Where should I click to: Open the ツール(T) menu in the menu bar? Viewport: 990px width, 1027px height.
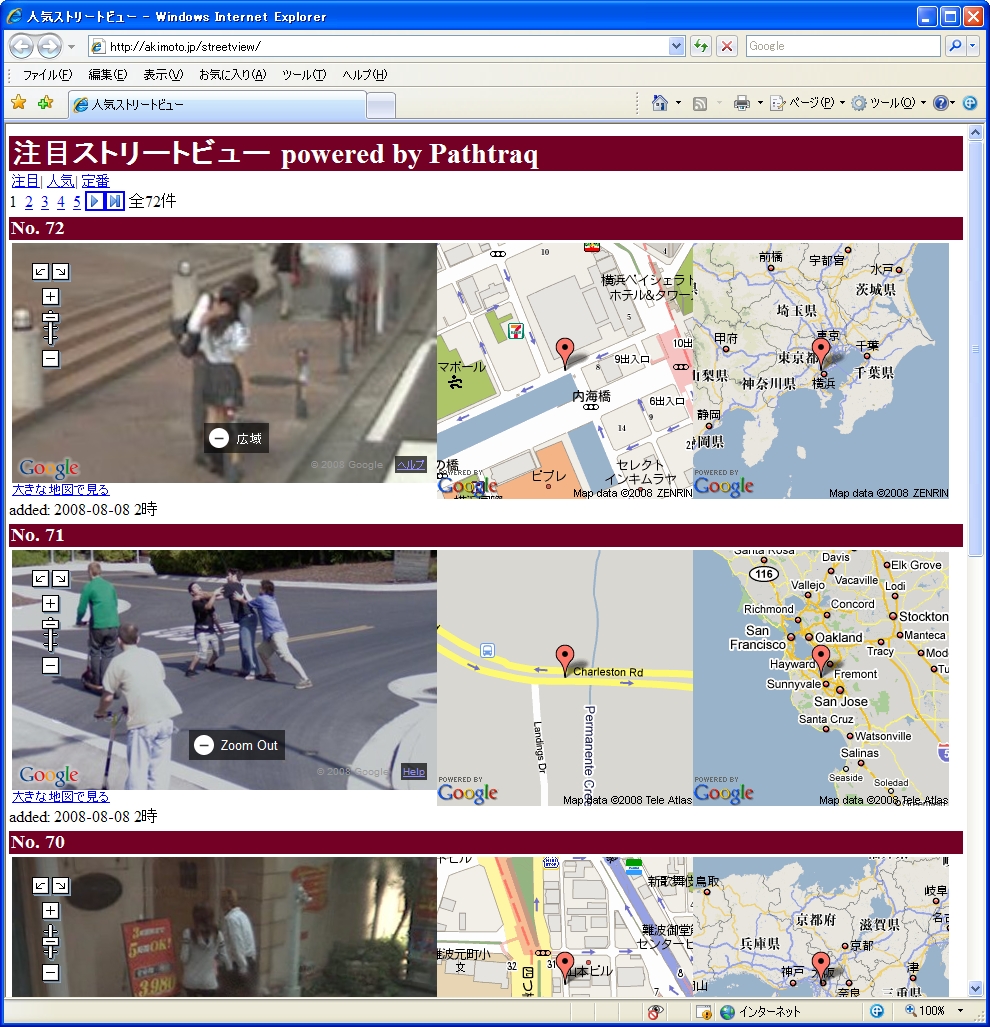[304, 75]
